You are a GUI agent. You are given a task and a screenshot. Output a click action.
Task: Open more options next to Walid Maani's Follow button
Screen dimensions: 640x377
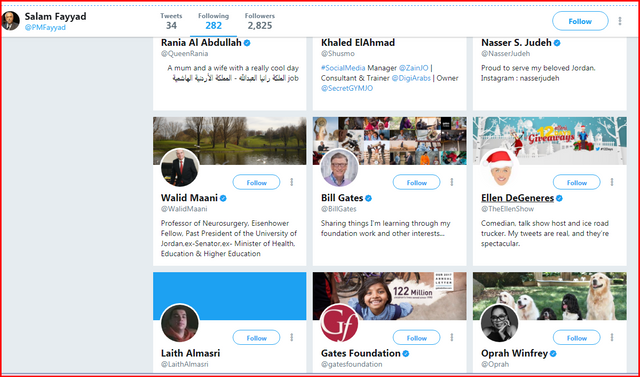(x=291, y=182)
